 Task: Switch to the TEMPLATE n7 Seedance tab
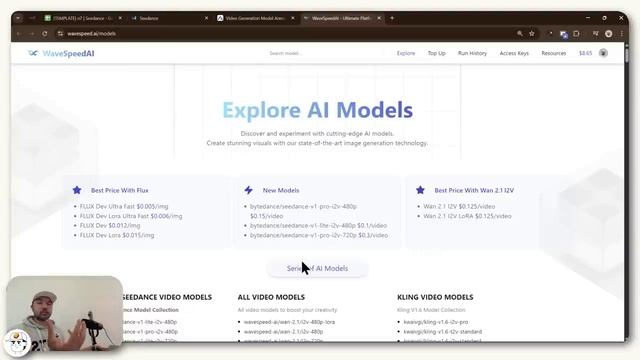(x=83, y=18)
